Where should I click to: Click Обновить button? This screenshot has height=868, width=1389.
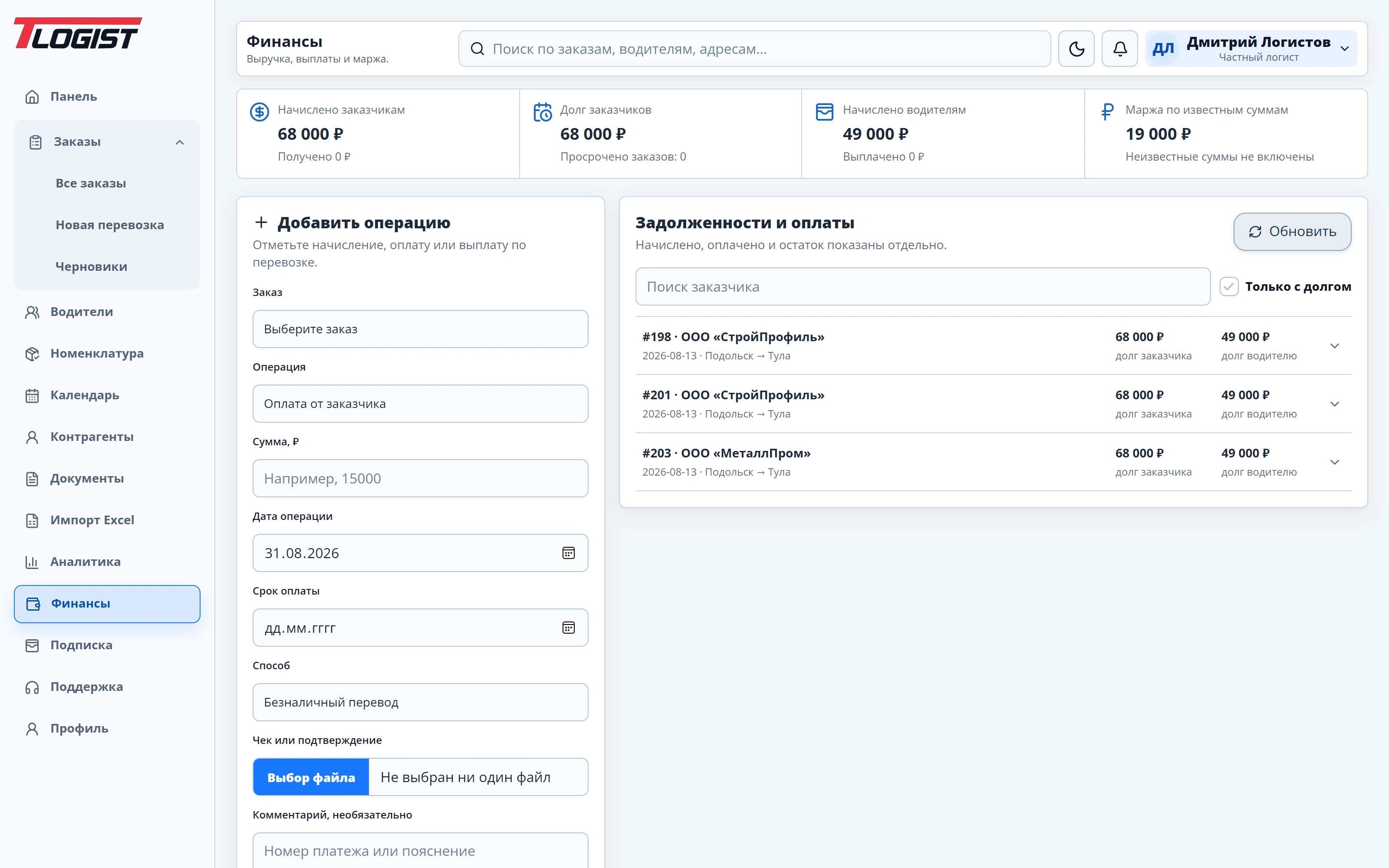1292,231
